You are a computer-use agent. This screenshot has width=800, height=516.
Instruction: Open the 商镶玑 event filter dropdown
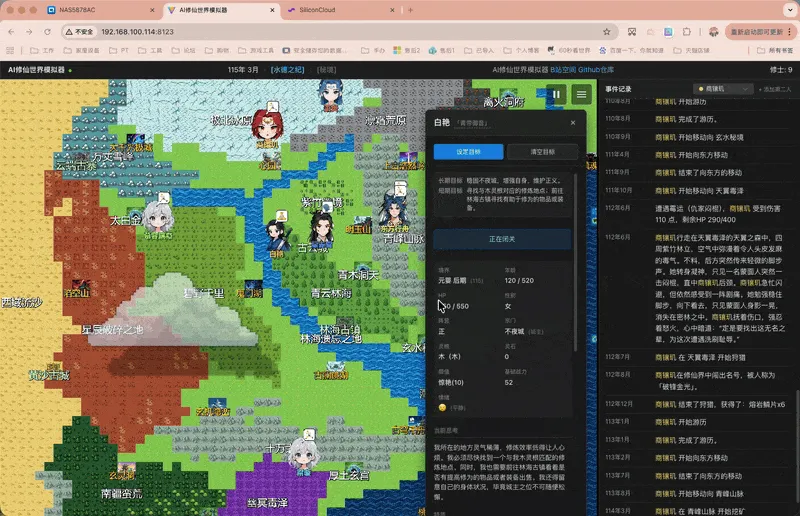coord(726,89)
